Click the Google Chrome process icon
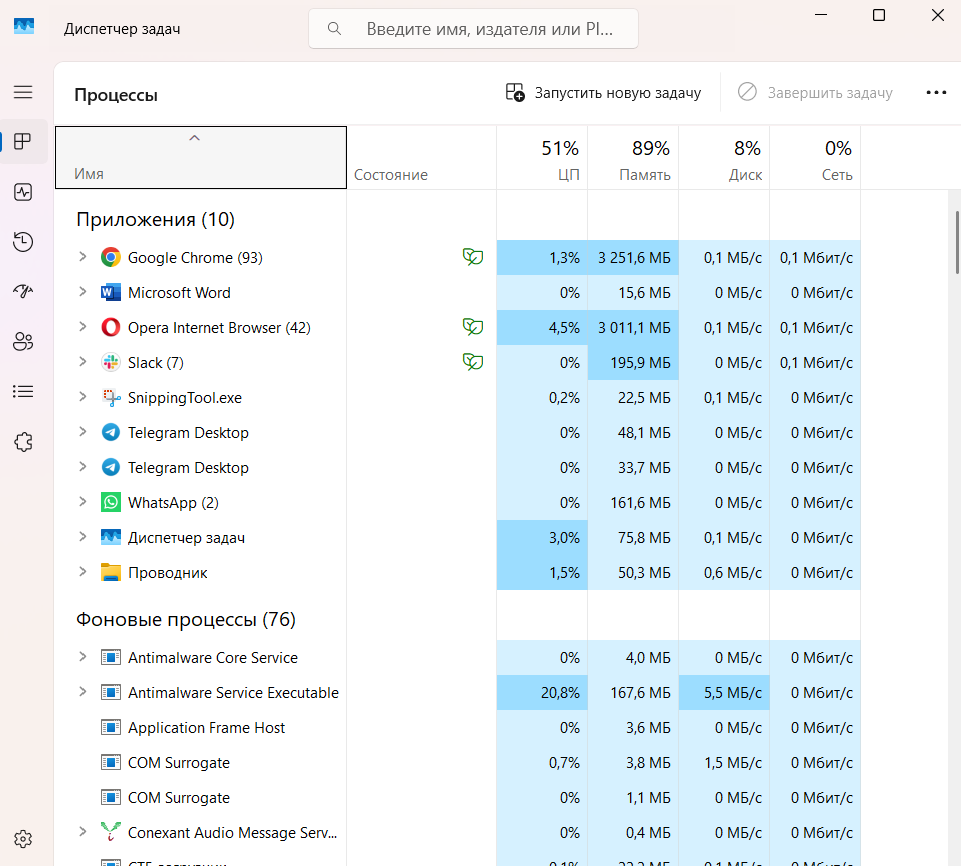Viewport: 961px width, 866px height. coord(111,257)
